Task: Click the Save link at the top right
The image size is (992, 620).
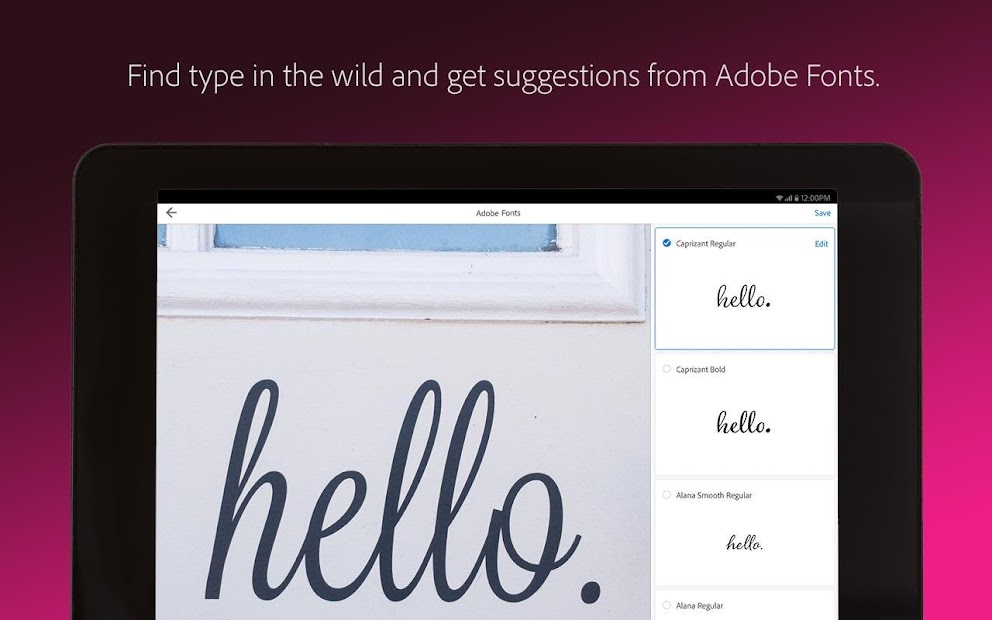Action: (x=822, y=213)
